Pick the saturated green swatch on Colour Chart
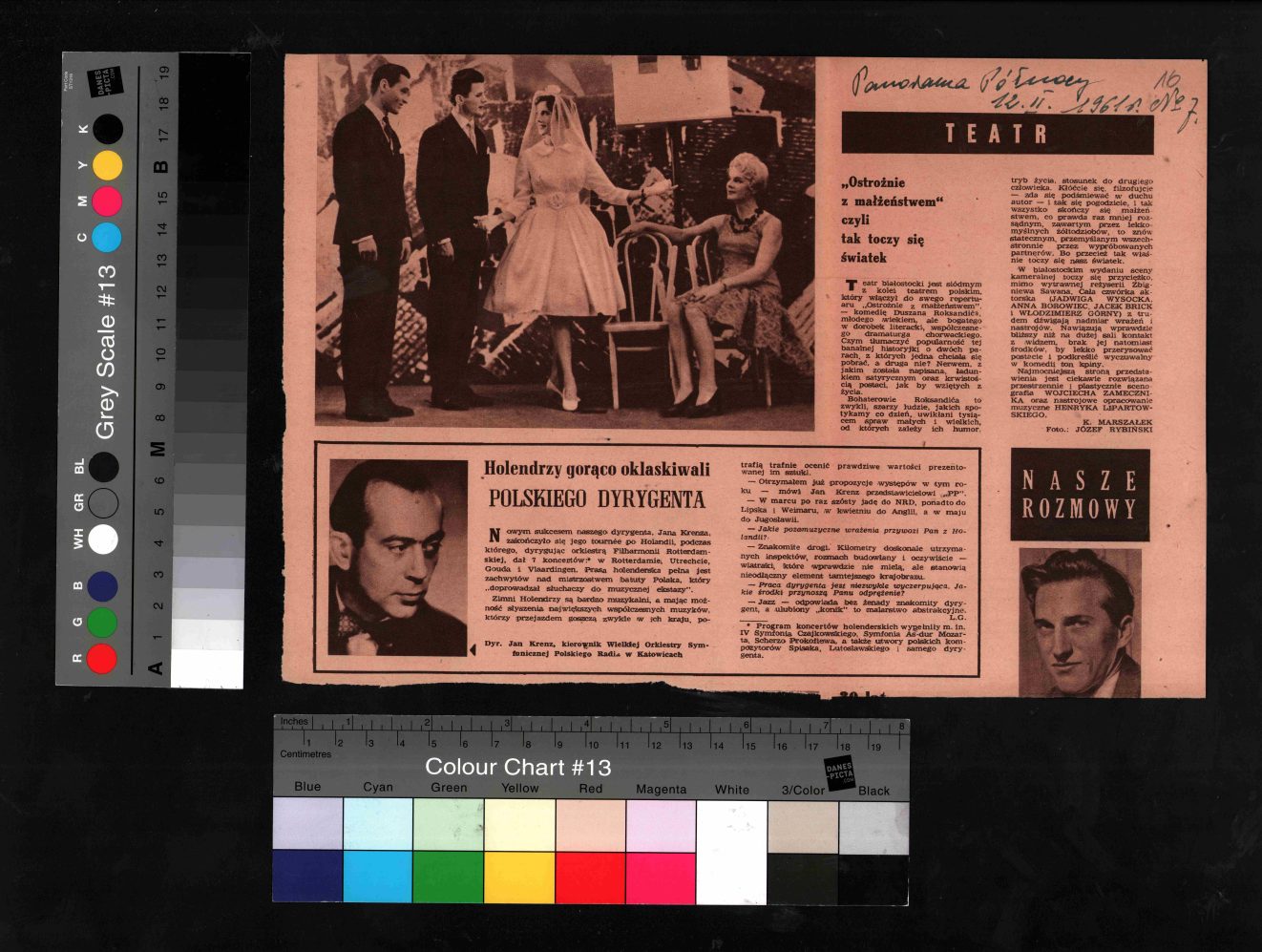This screenshot has height=952, width=1262. 449,877
